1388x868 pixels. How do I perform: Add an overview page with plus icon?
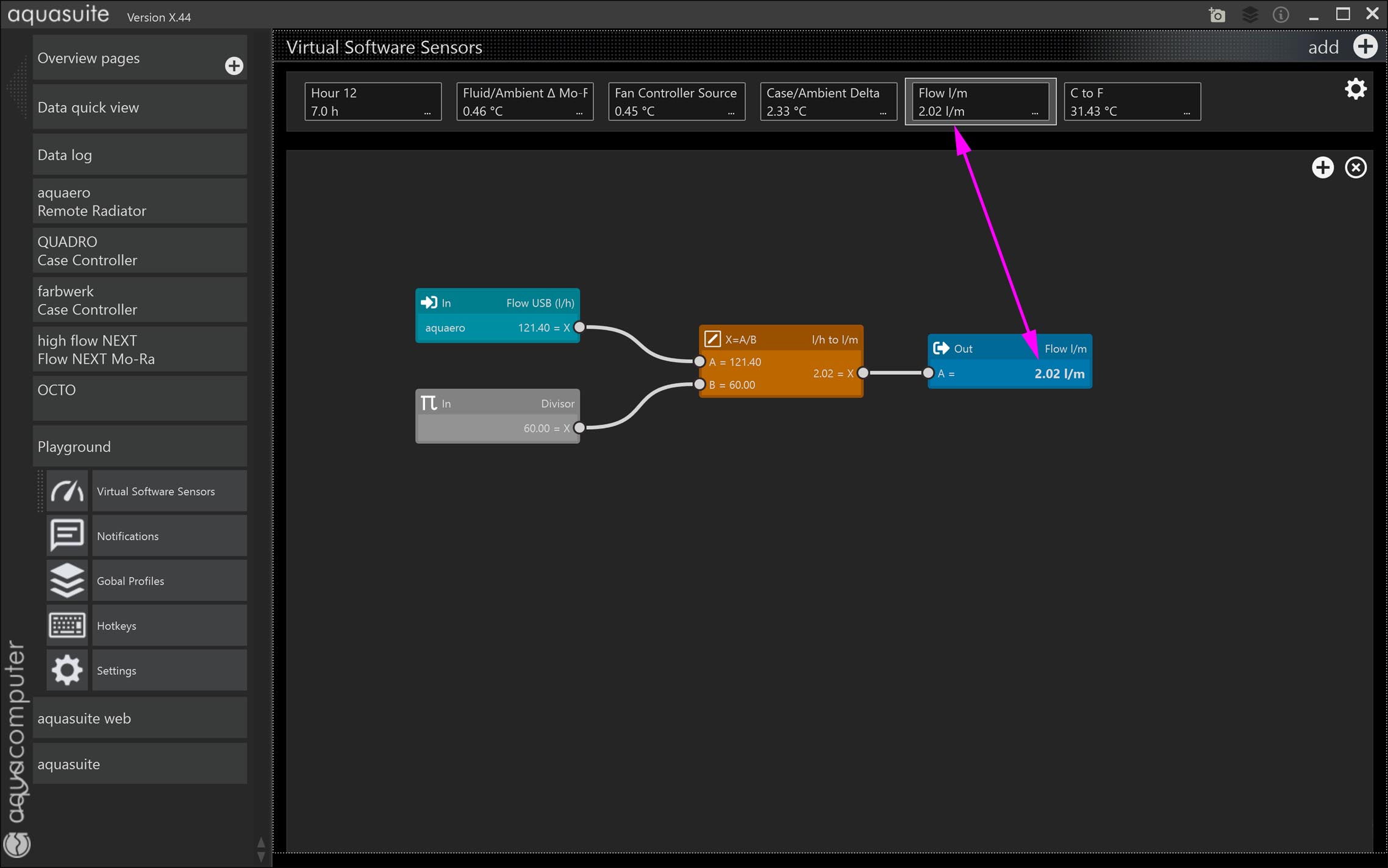[234, 66]
